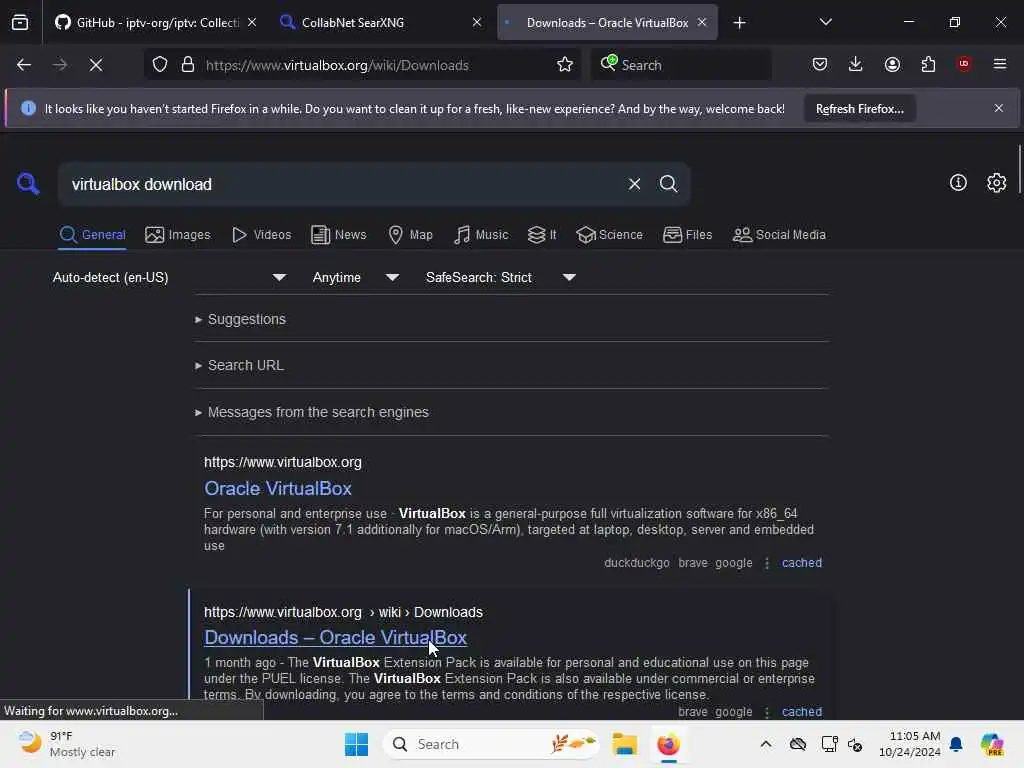The width and height of the screenshot is (1024, 768).
Task: Open File Explorer from the taskbar
Action: tap(624, 744)
